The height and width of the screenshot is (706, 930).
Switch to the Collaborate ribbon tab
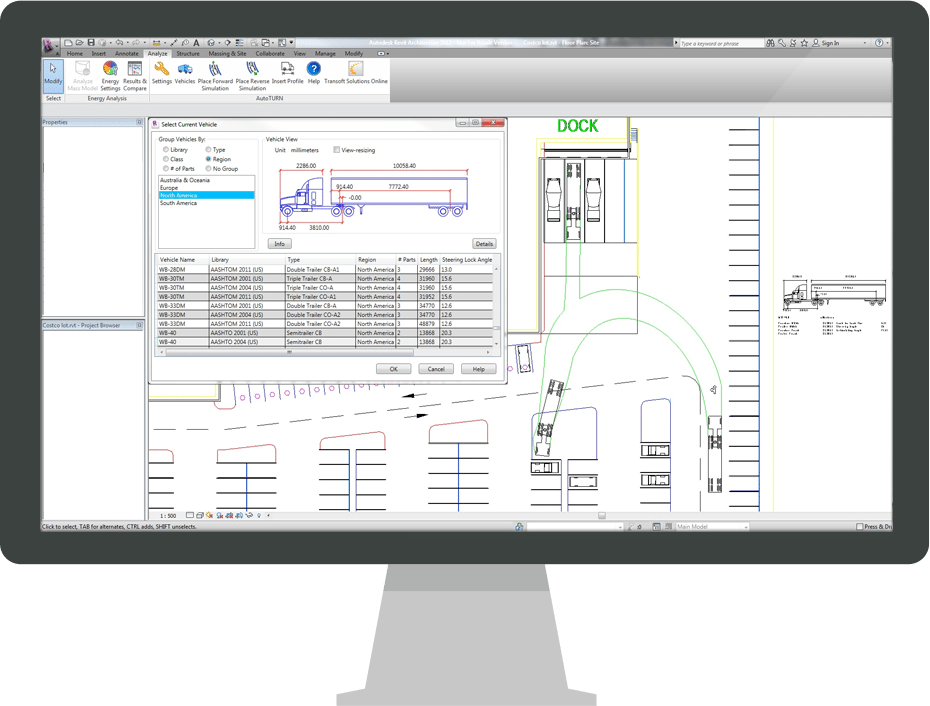coord(270,53)
